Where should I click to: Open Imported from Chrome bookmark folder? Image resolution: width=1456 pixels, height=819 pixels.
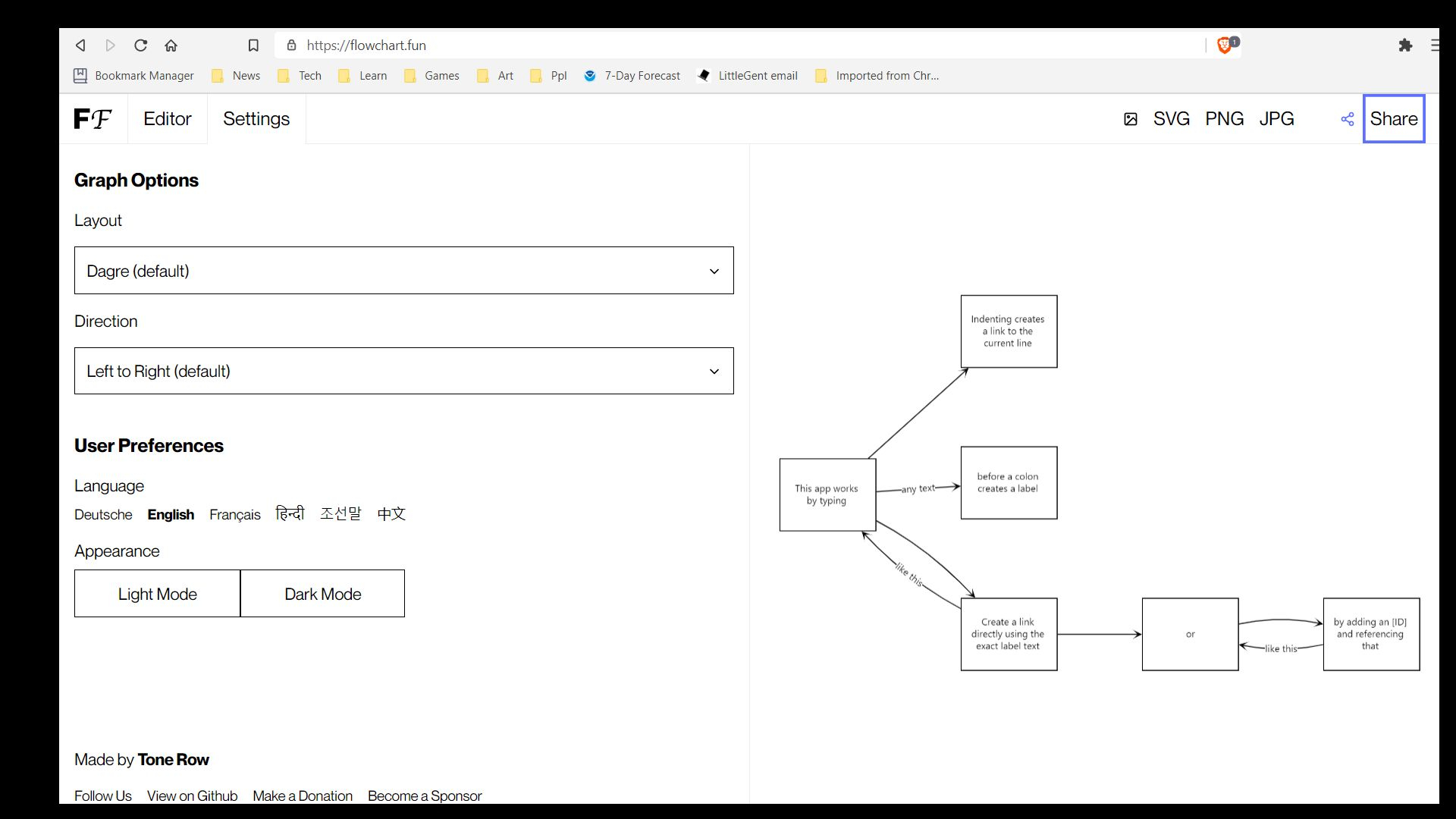tap(877, 76)
